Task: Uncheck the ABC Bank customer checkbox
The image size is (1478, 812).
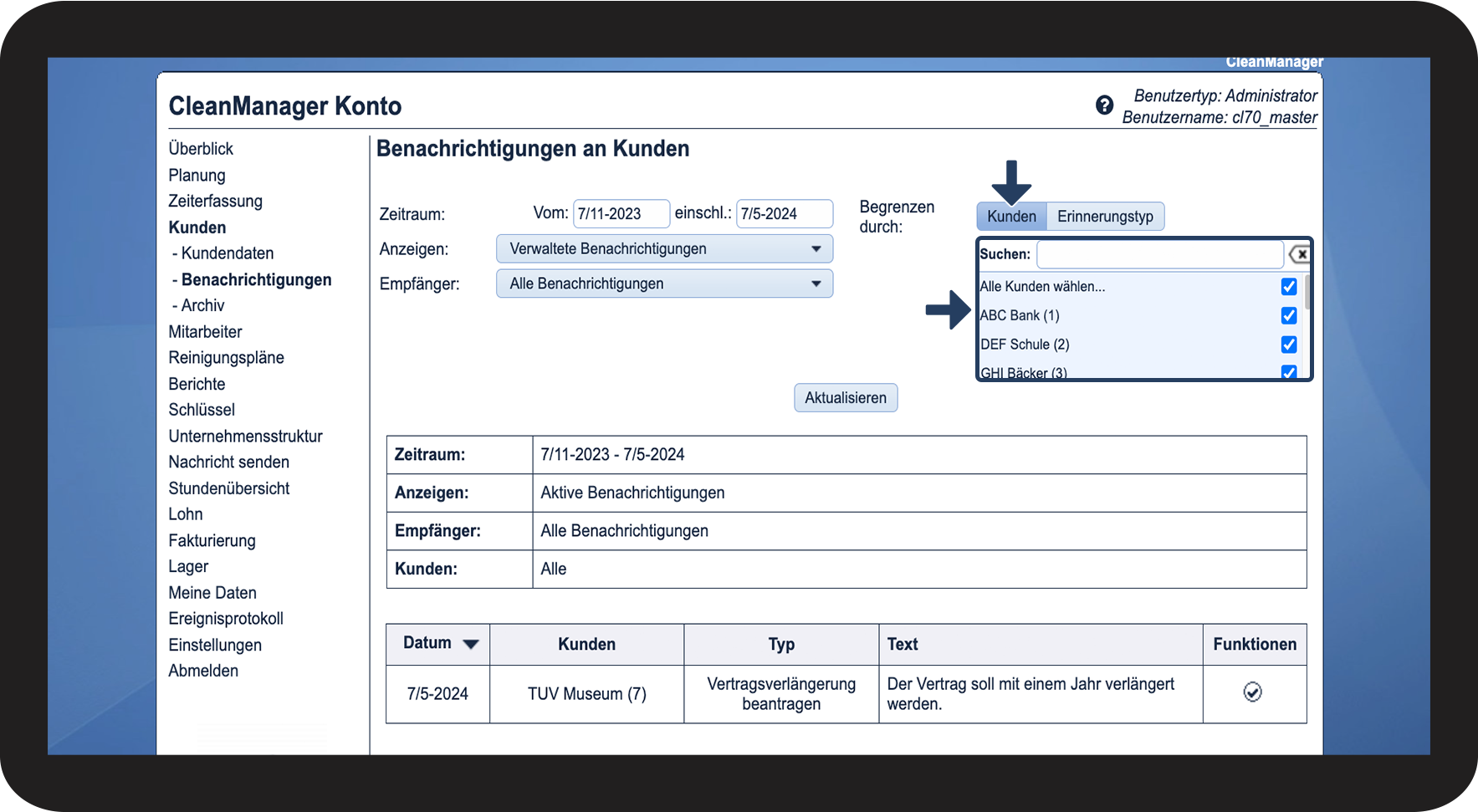Action: point(1288,315)
